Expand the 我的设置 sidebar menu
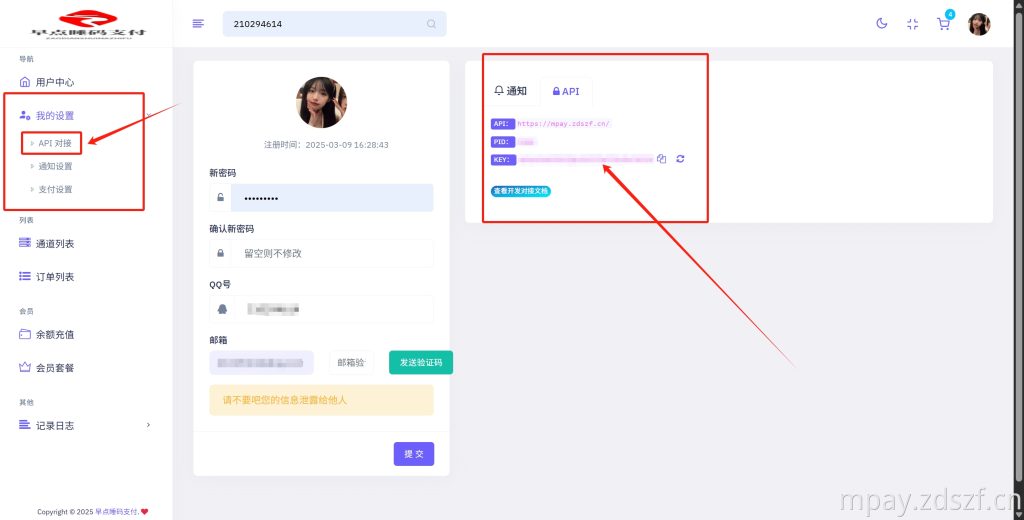The width and height of the screenshot is (1024, 520). point(55,116)
